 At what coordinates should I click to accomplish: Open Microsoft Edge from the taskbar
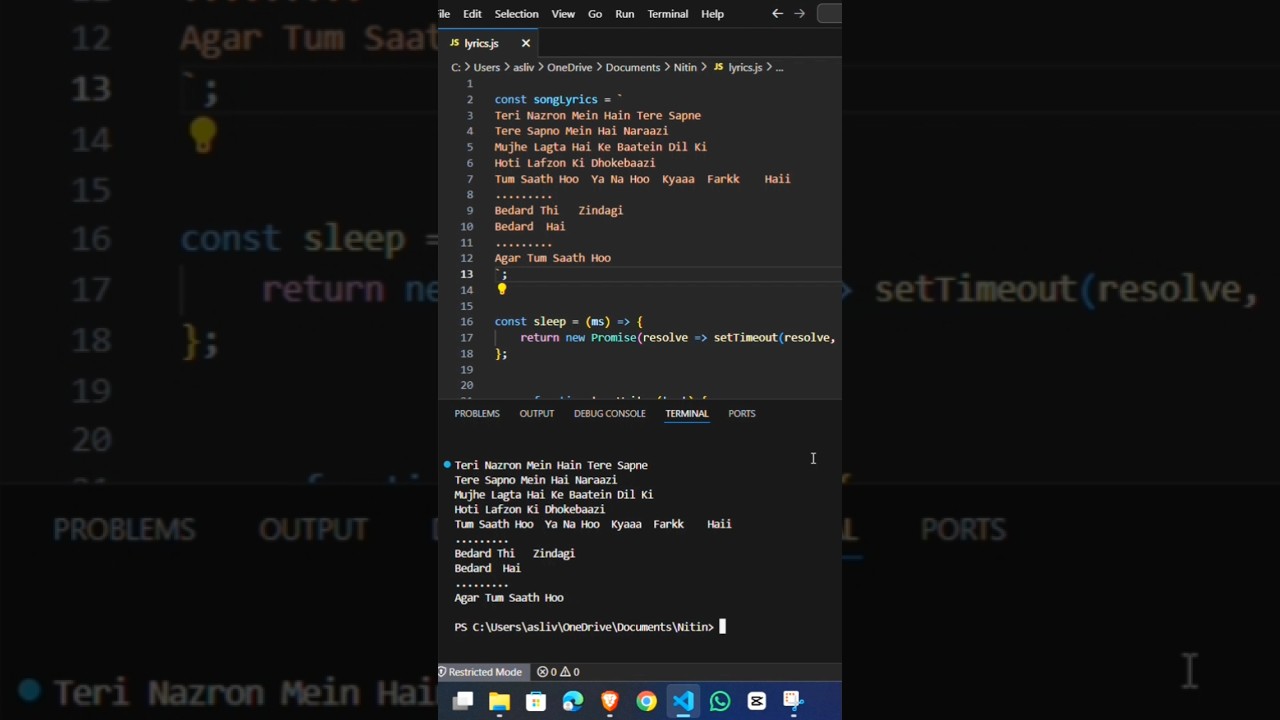(573, 702)
